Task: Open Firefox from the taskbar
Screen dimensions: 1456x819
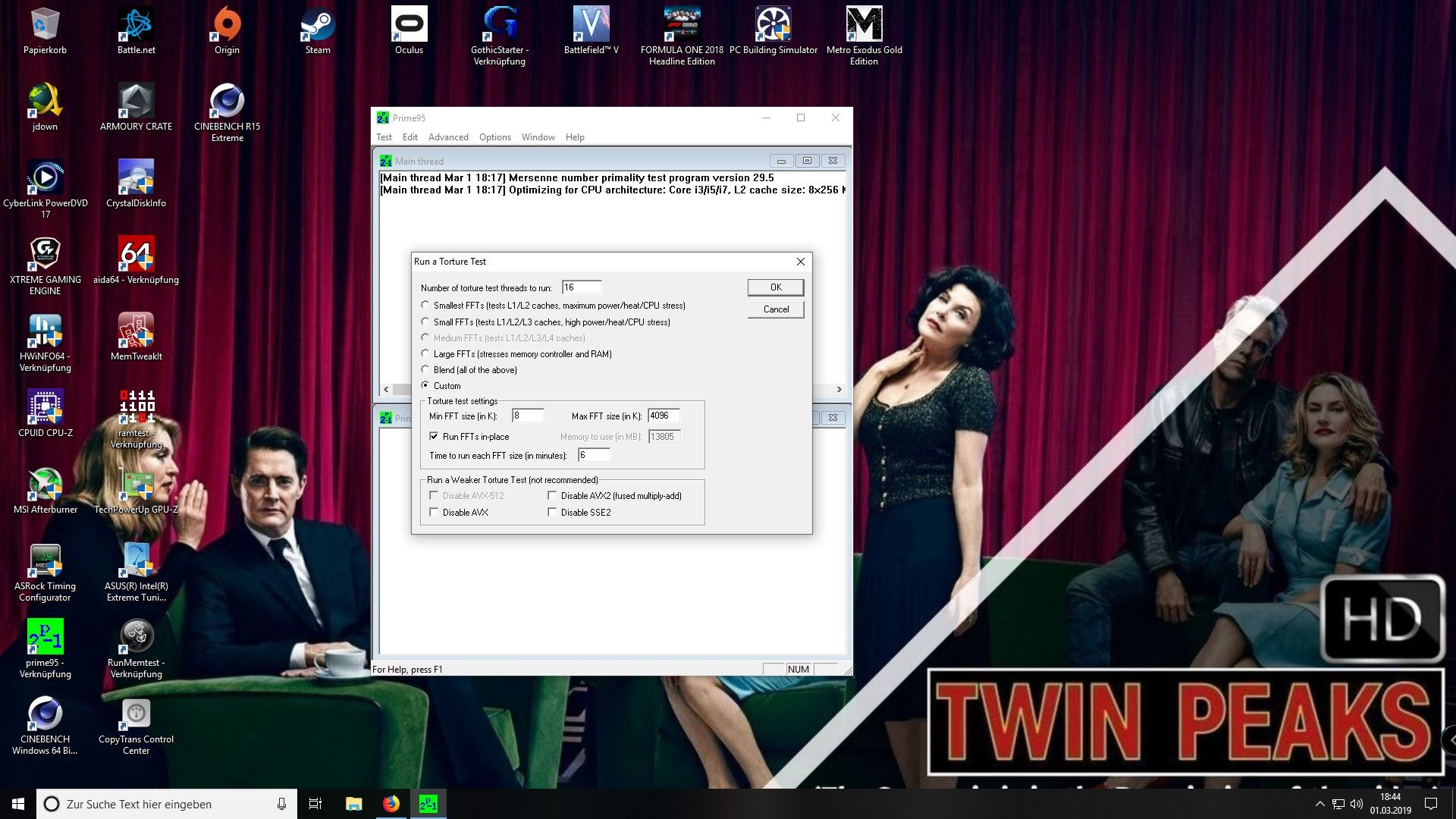Action: (391, 804)
